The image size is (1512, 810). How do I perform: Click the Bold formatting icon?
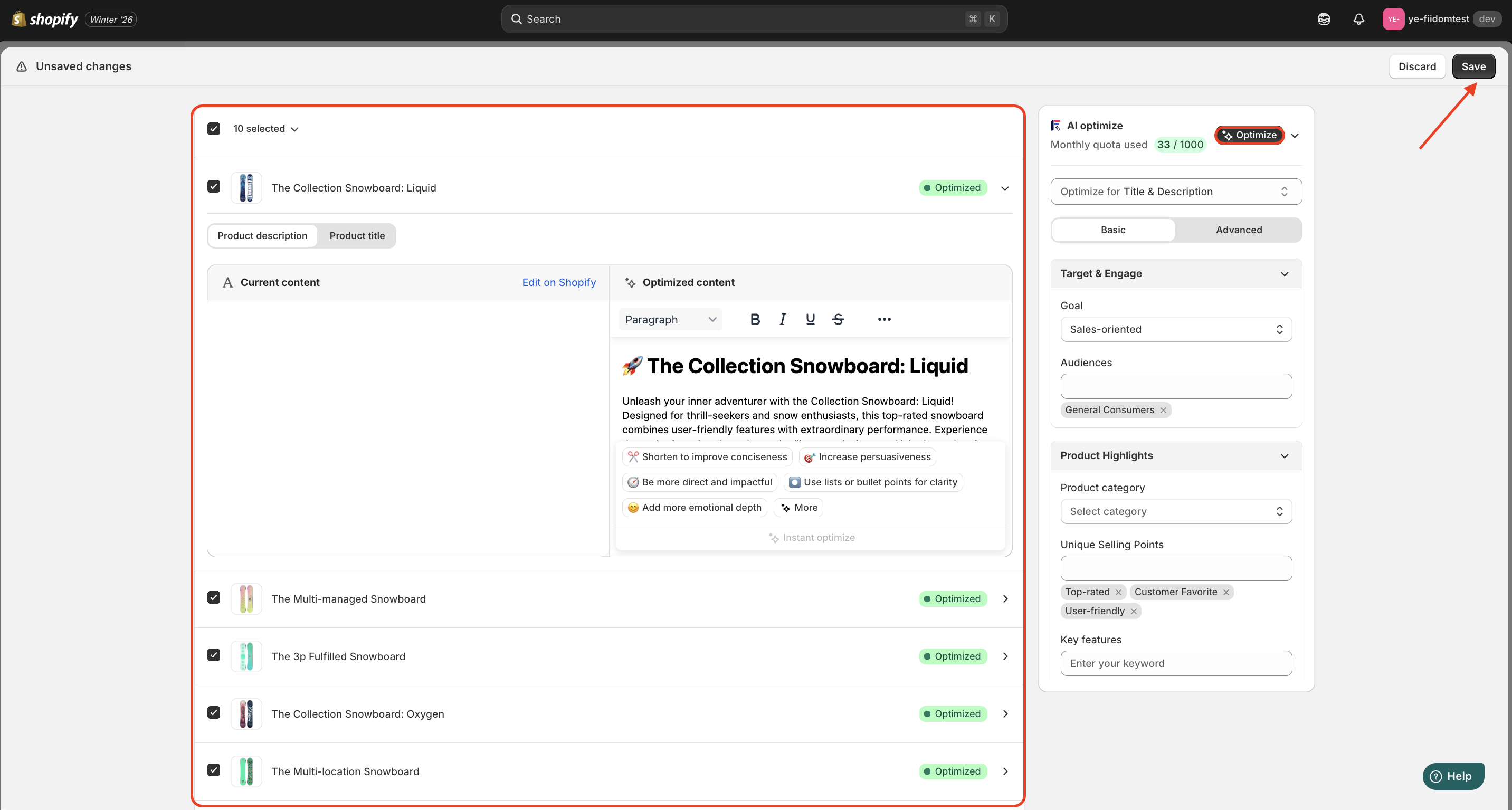click(755, 319)
